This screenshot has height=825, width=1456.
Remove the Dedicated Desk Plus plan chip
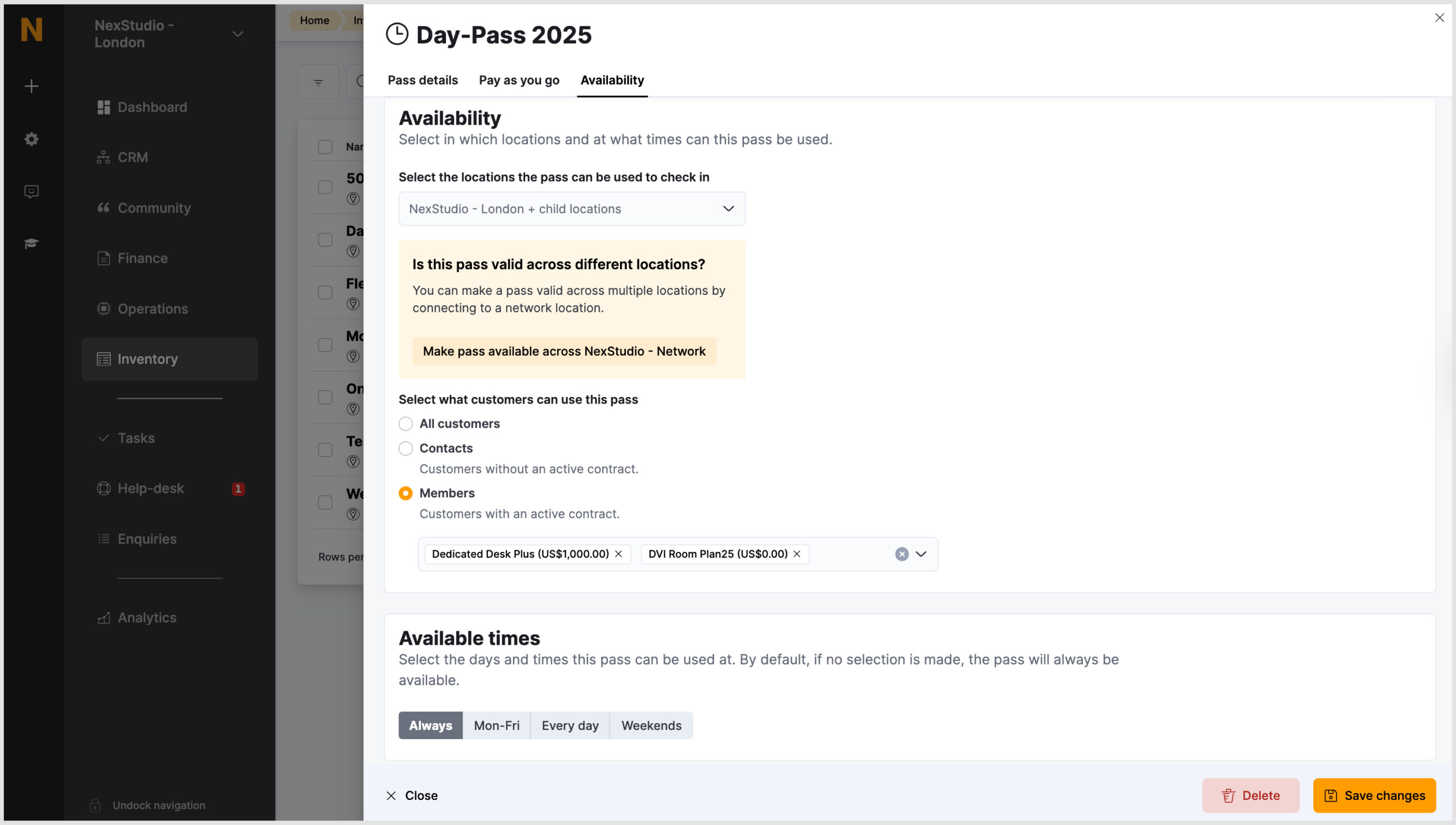(619, 554)
